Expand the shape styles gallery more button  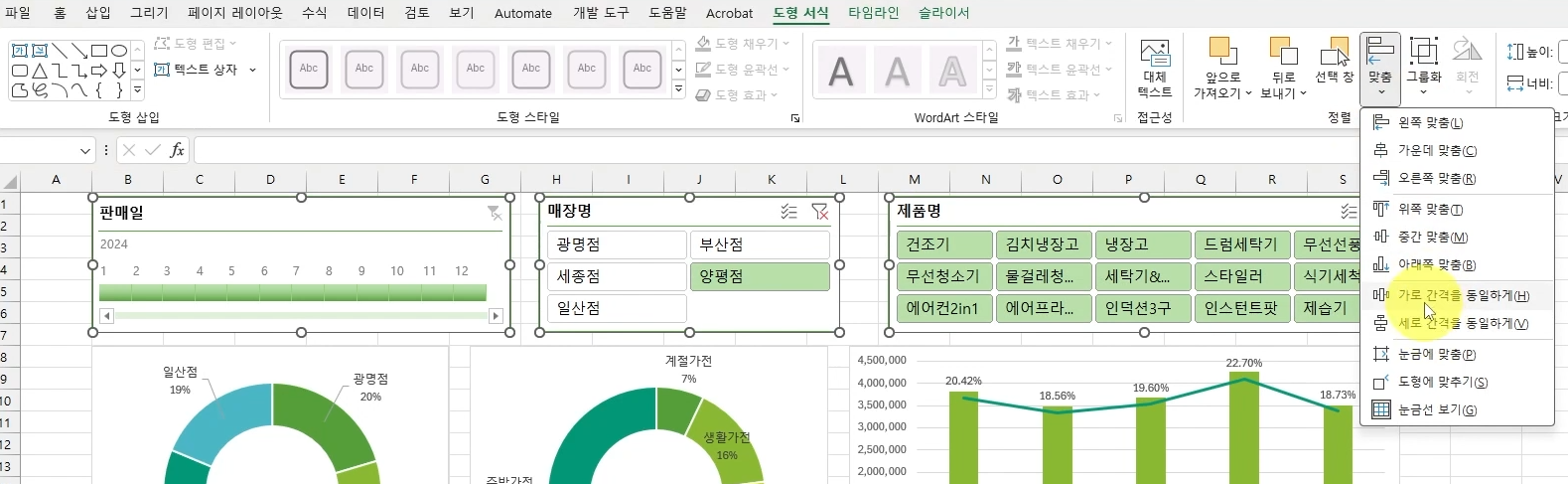click(x=678, y=89)
